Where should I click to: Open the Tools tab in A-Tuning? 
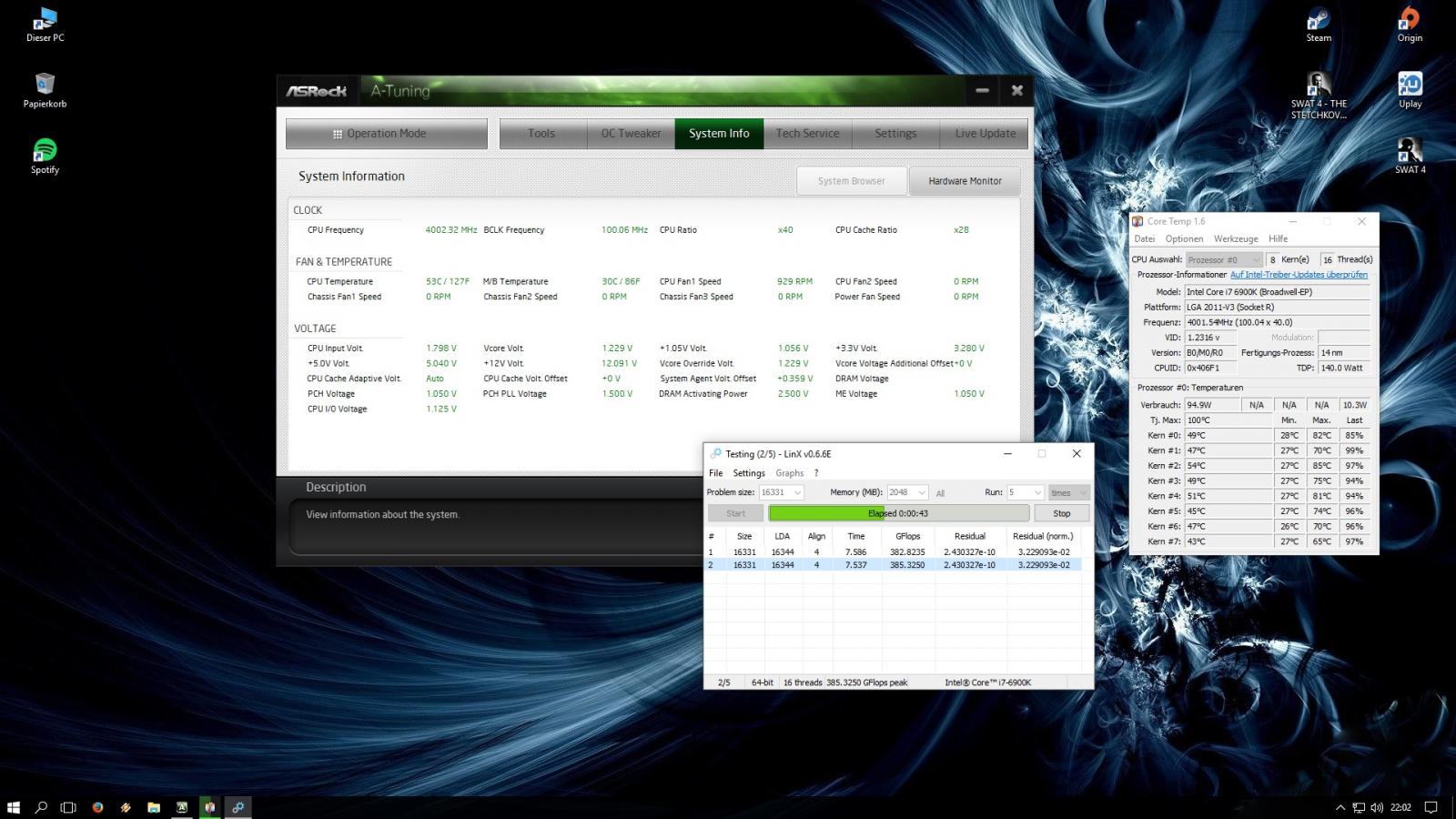point(541,134)
